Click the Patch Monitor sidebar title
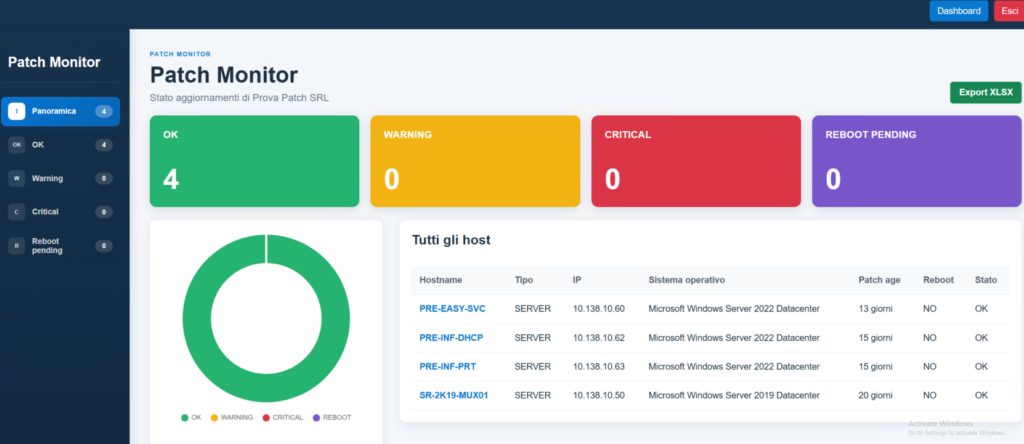Screen dimensions: 1024x444 [x=54, y=63]
